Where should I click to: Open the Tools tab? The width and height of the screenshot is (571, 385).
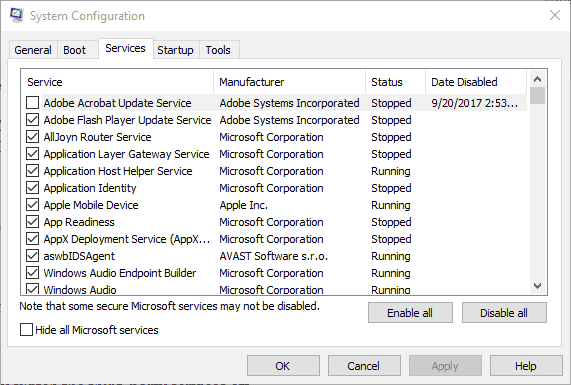tap(218, 50)
